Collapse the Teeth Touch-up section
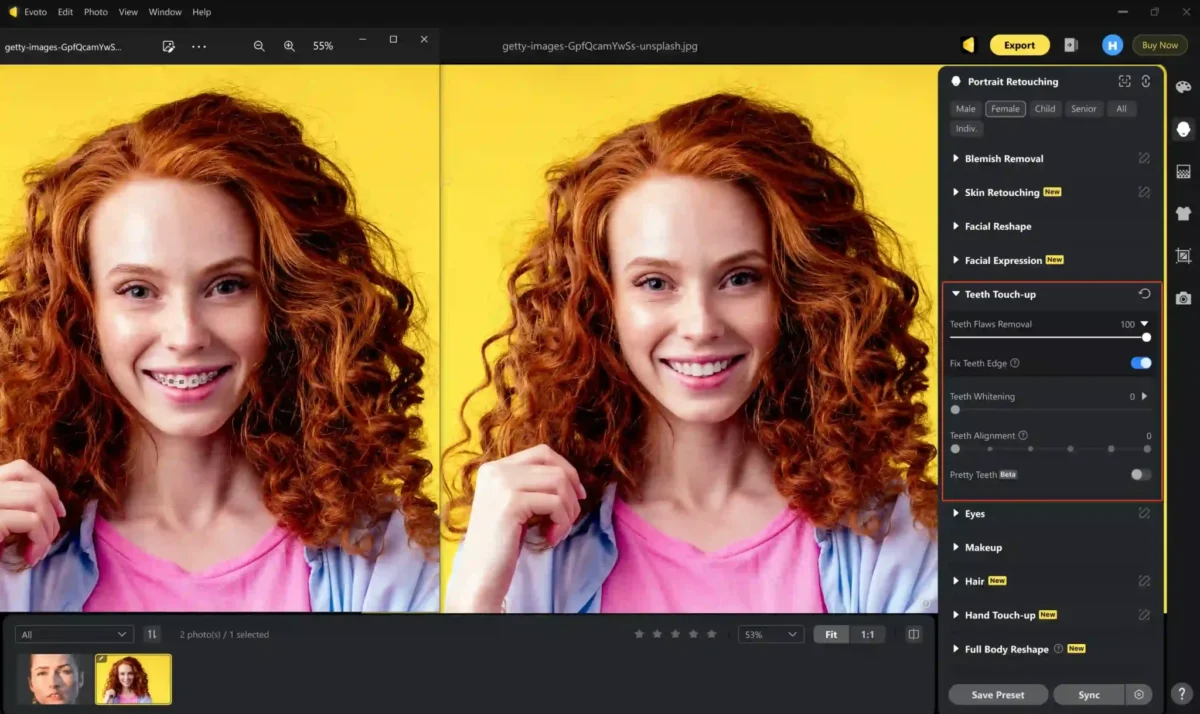Image resolution: width=1200 pixels, height=714 pixels. (x=956, y=294)
